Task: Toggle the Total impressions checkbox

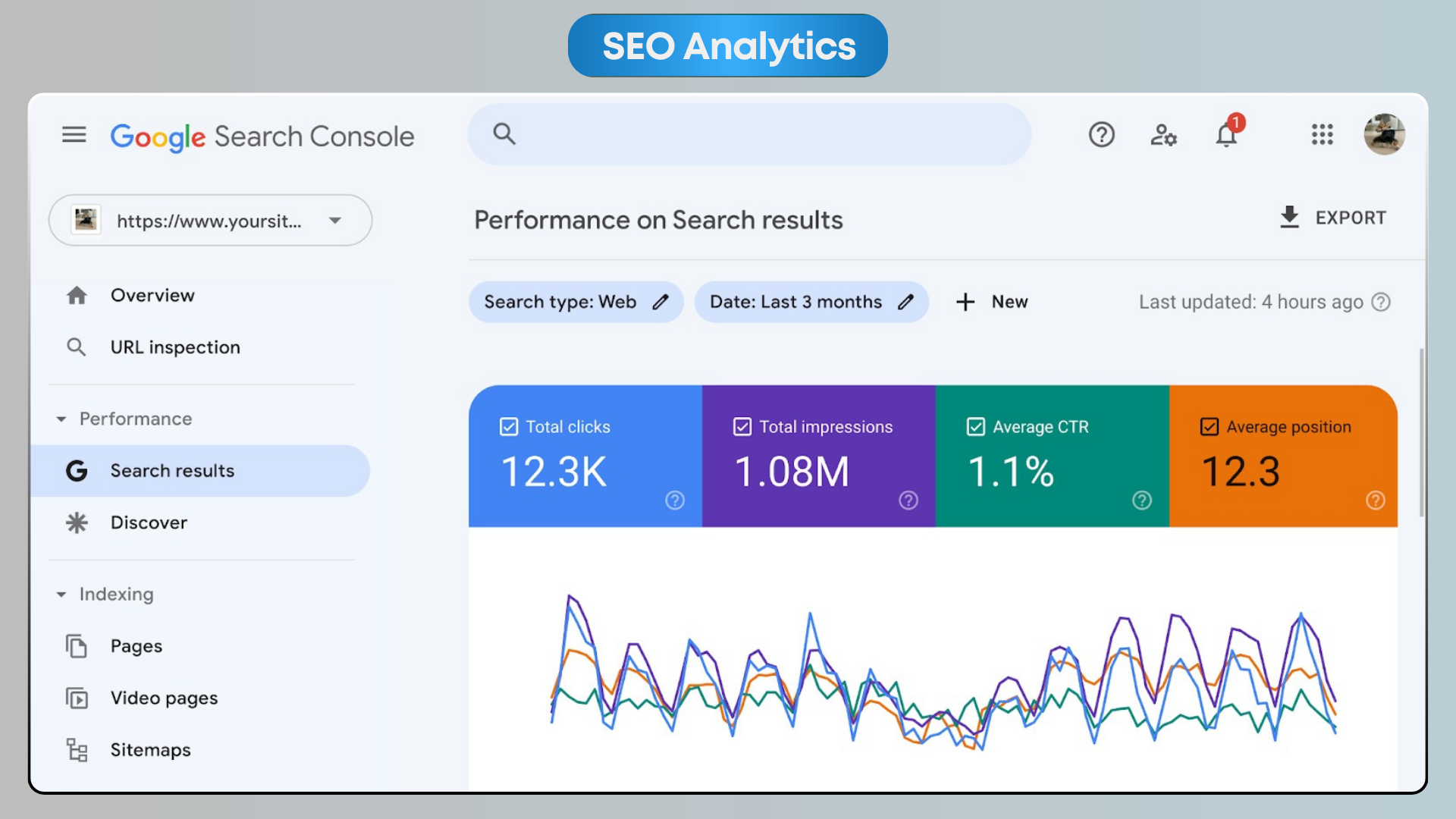Action: (x=742, y=427)
